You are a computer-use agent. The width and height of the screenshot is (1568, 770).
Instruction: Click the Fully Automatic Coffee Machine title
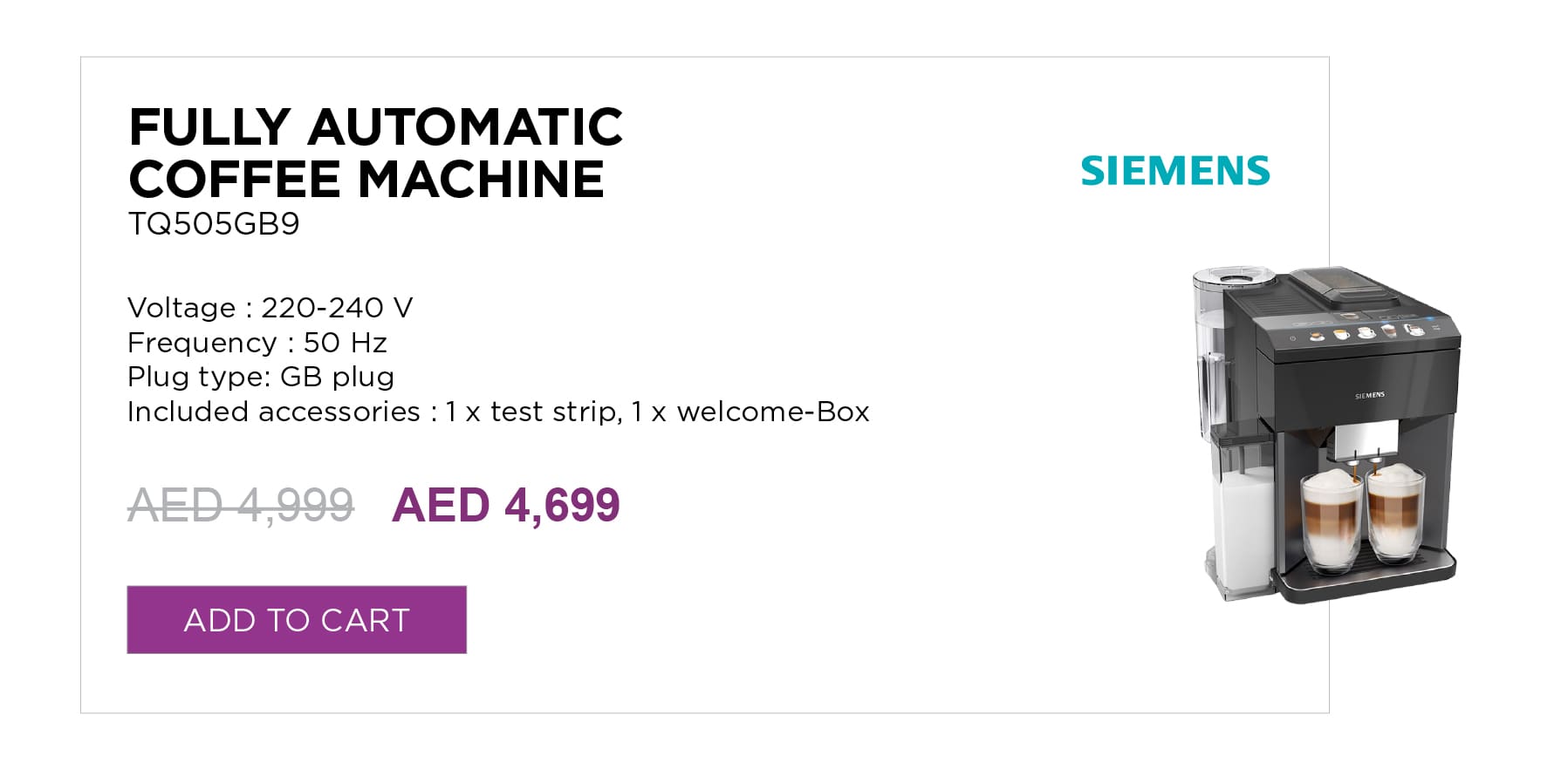[375, 153]
